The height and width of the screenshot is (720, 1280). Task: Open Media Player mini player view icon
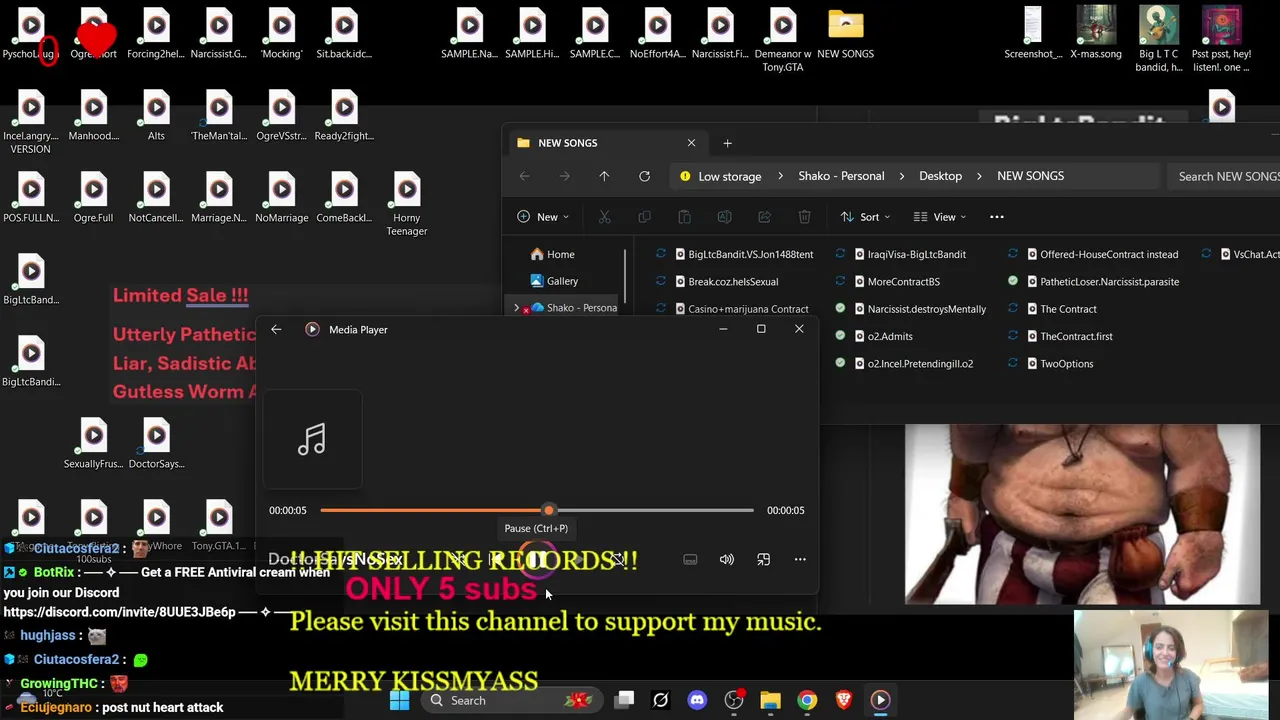(763, 560)
